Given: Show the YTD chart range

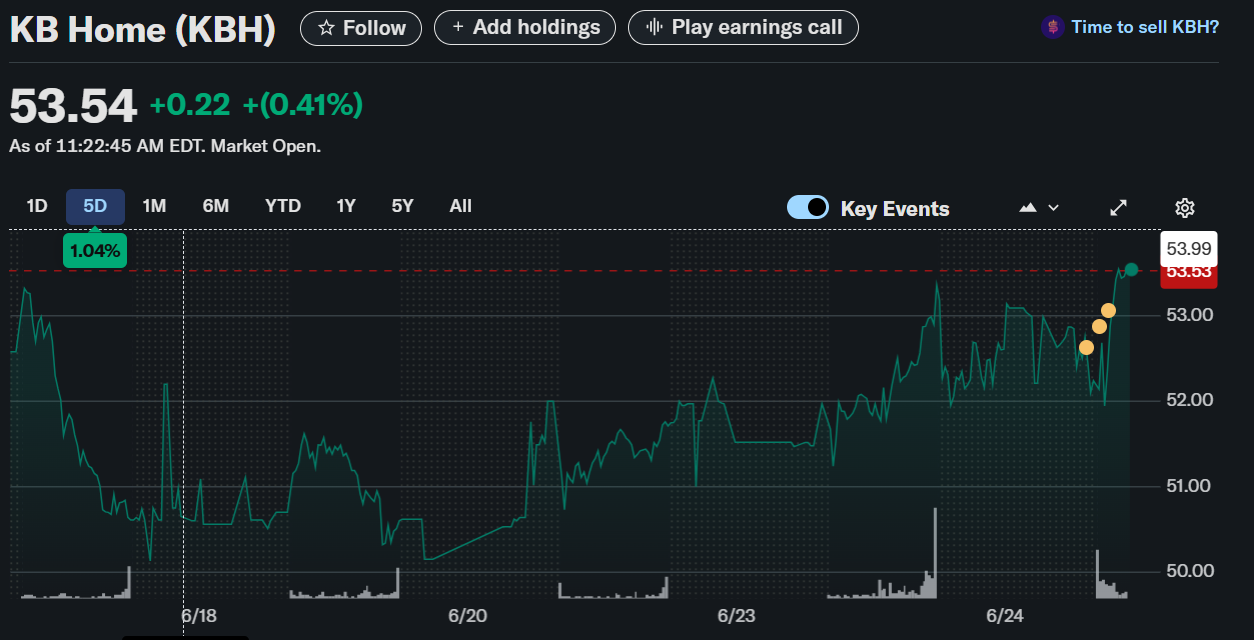Looking at the screenshot, I should tap(283, 206).
